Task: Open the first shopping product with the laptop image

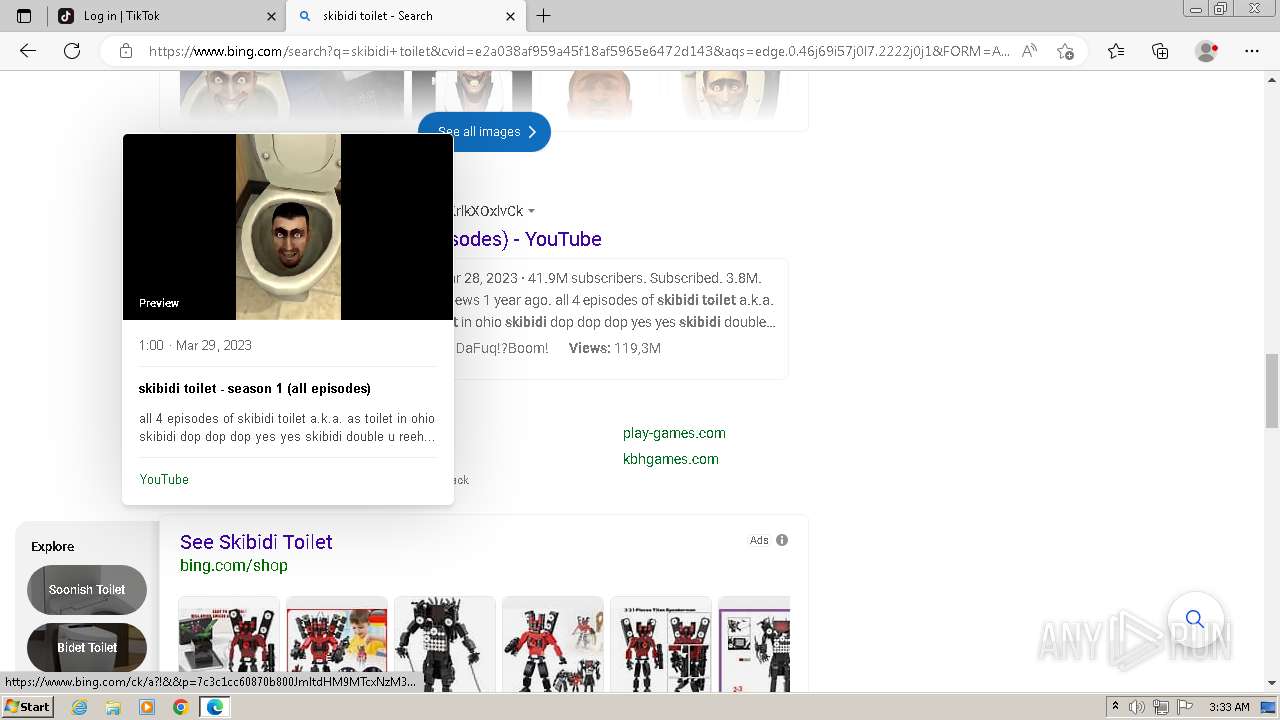Action: coord(228,644)
